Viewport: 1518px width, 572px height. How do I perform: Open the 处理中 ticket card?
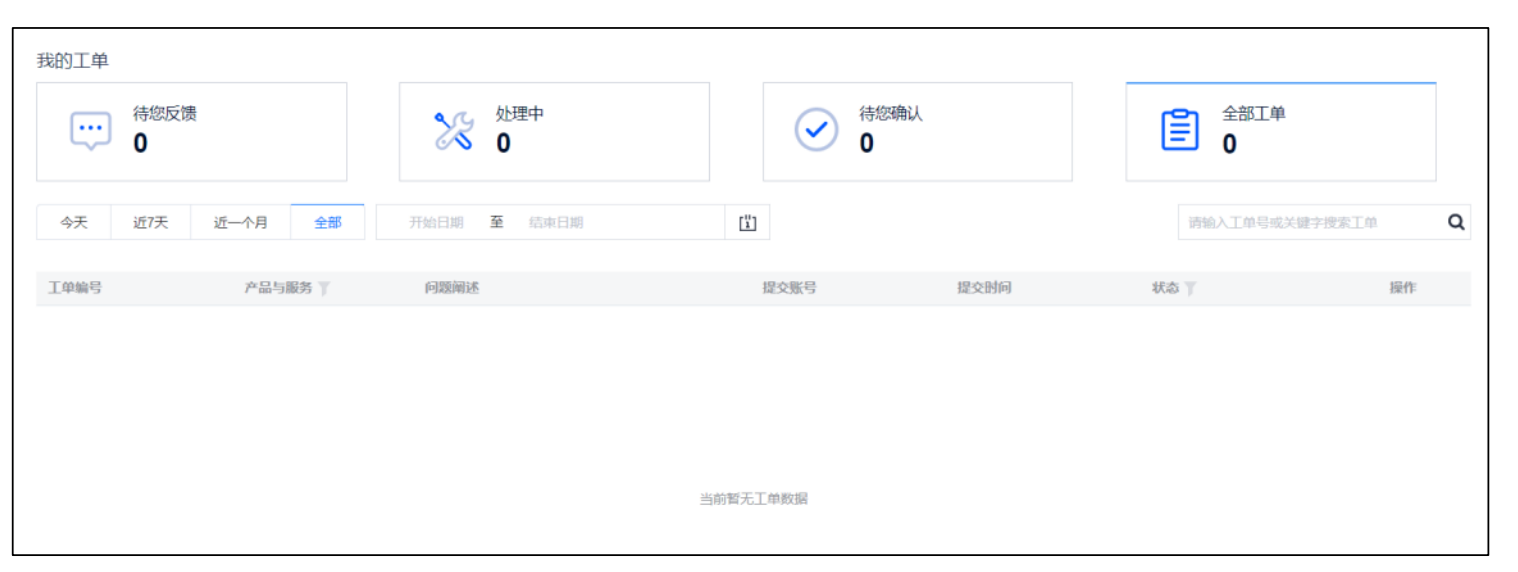(555, 132)
